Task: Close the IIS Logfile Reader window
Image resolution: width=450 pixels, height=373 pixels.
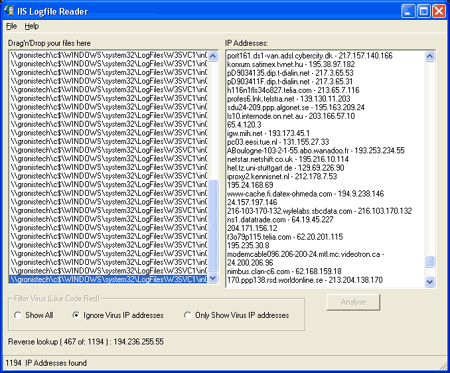Action: (439, 11)
